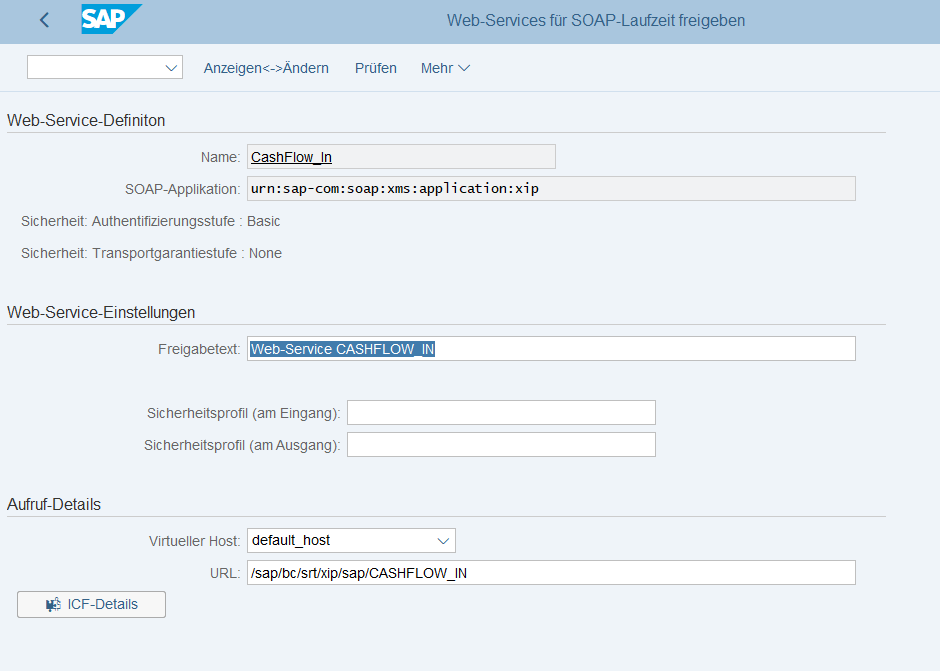Click the page title Web-Services für SOAP-Laufzeit freigeben

pos(595,21)
